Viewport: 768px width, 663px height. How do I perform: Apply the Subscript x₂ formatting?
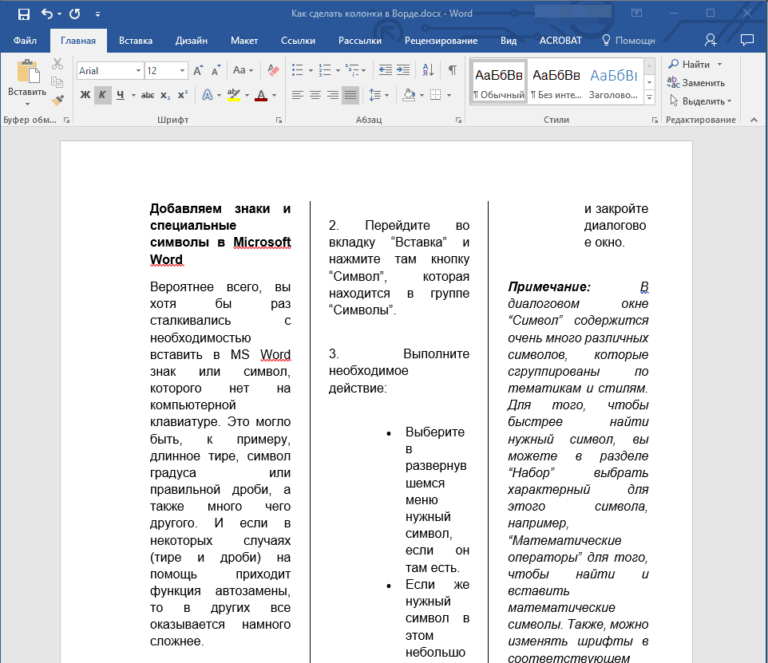point(167,95)
